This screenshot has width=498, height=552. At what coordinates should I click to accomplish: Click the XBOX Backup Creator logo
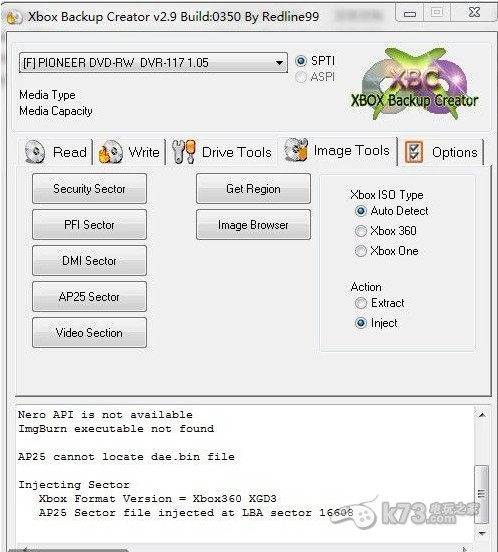[415, 84]
